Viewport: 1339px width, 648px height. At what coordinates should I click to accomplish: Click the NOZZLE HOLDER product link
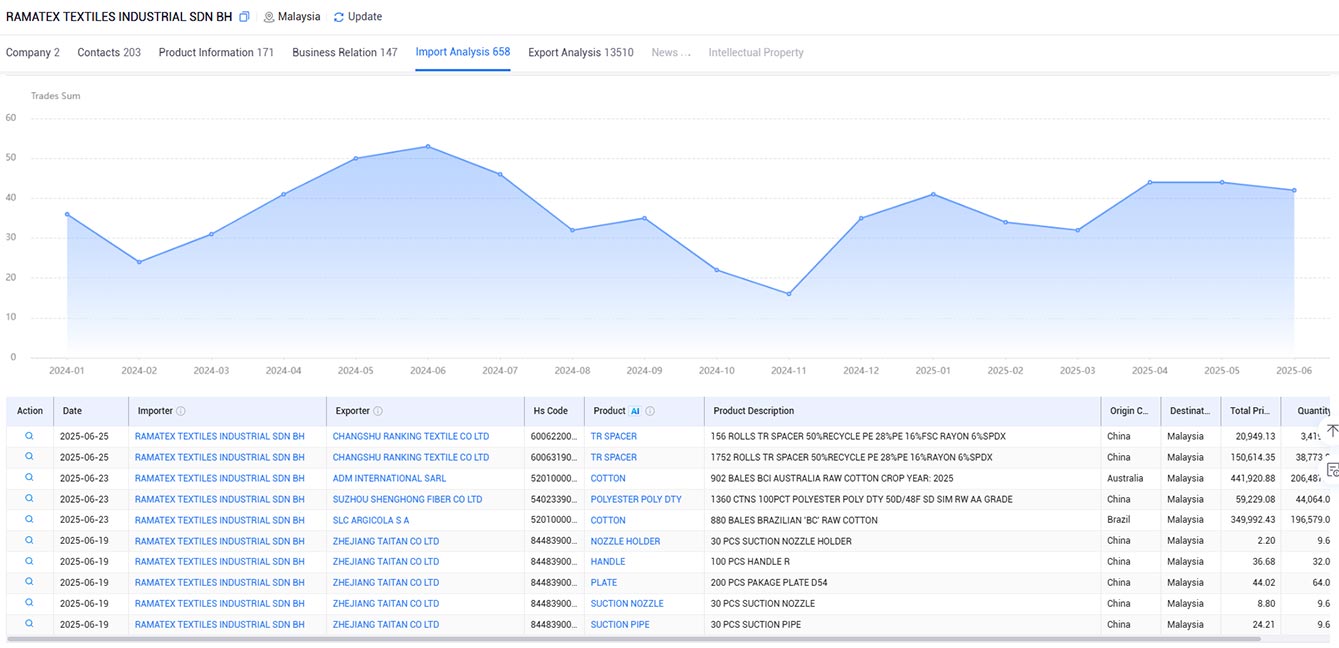click(x=626, y=541)
